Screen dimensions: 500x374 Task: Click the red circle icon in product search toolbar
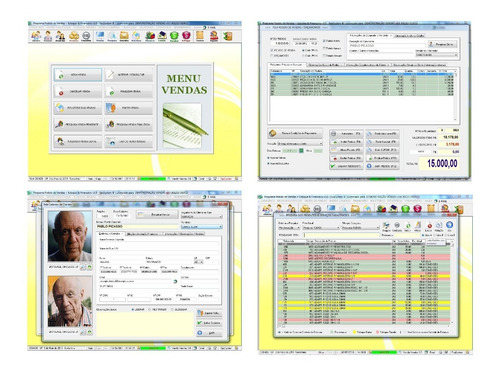coord(429,226)
